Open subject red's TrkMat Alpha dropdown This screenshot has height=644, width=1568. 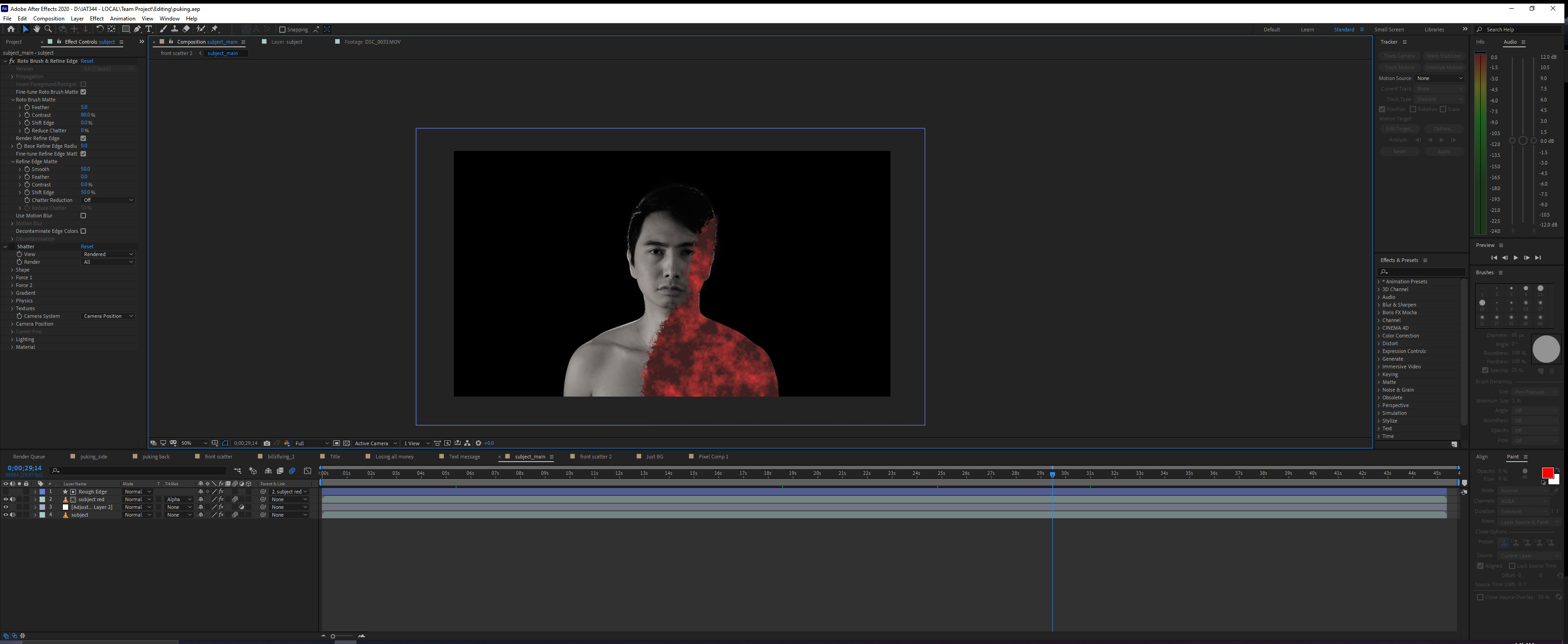coord(178,499)
